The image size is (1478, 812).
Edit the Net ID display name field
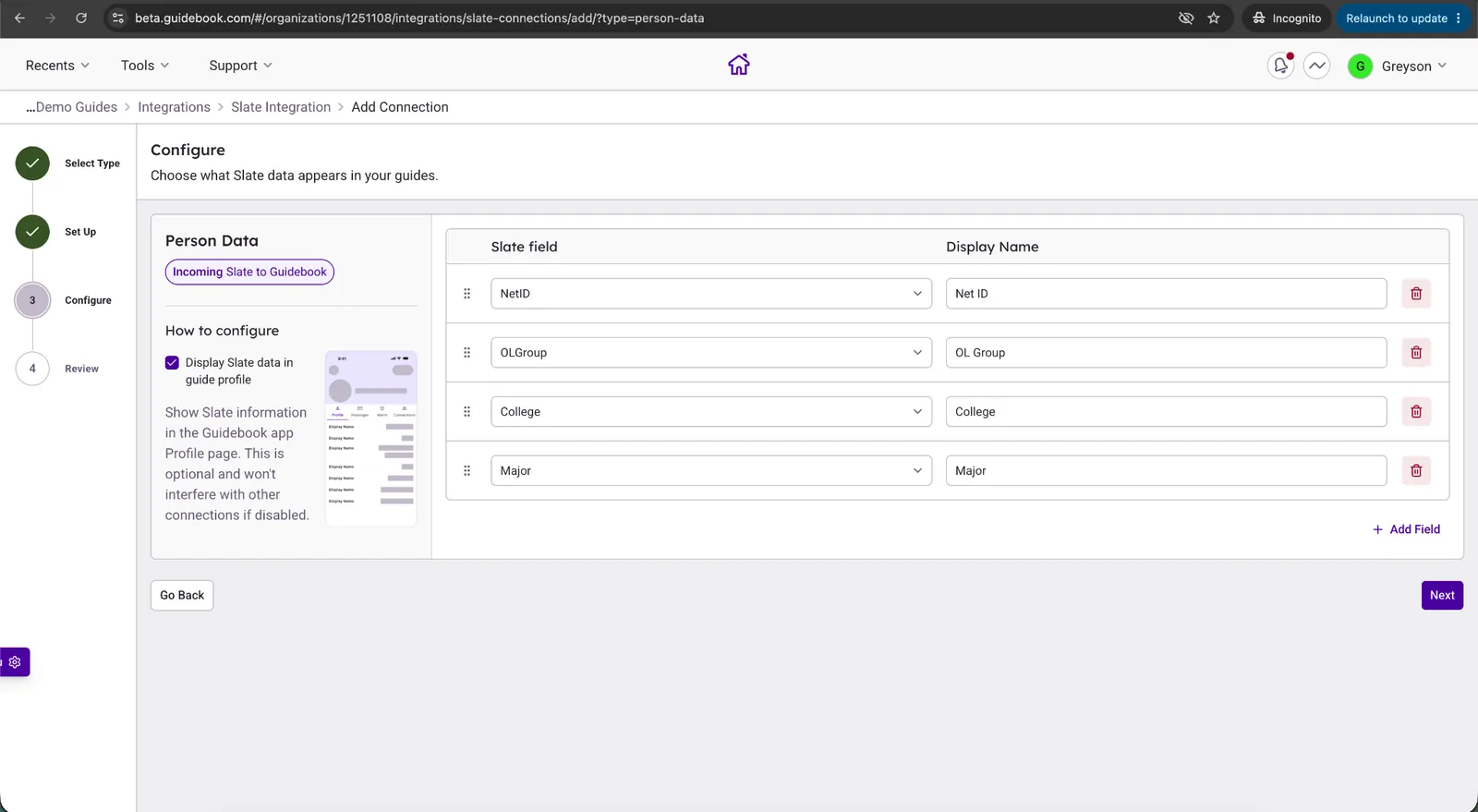[1166, 294]
